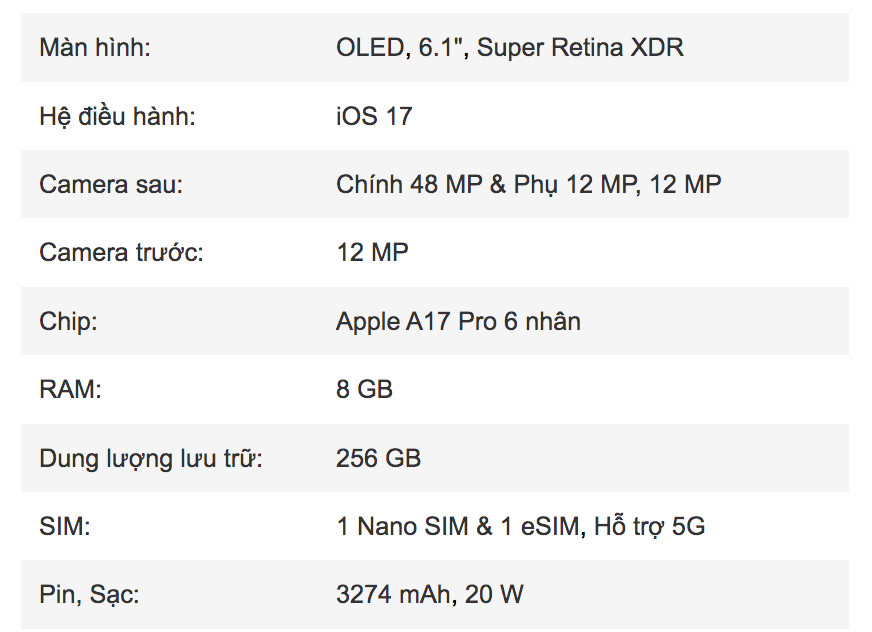Click the 'Dung lượng lưu trữ:' label
872x632 pixels.
click(151, 459)
